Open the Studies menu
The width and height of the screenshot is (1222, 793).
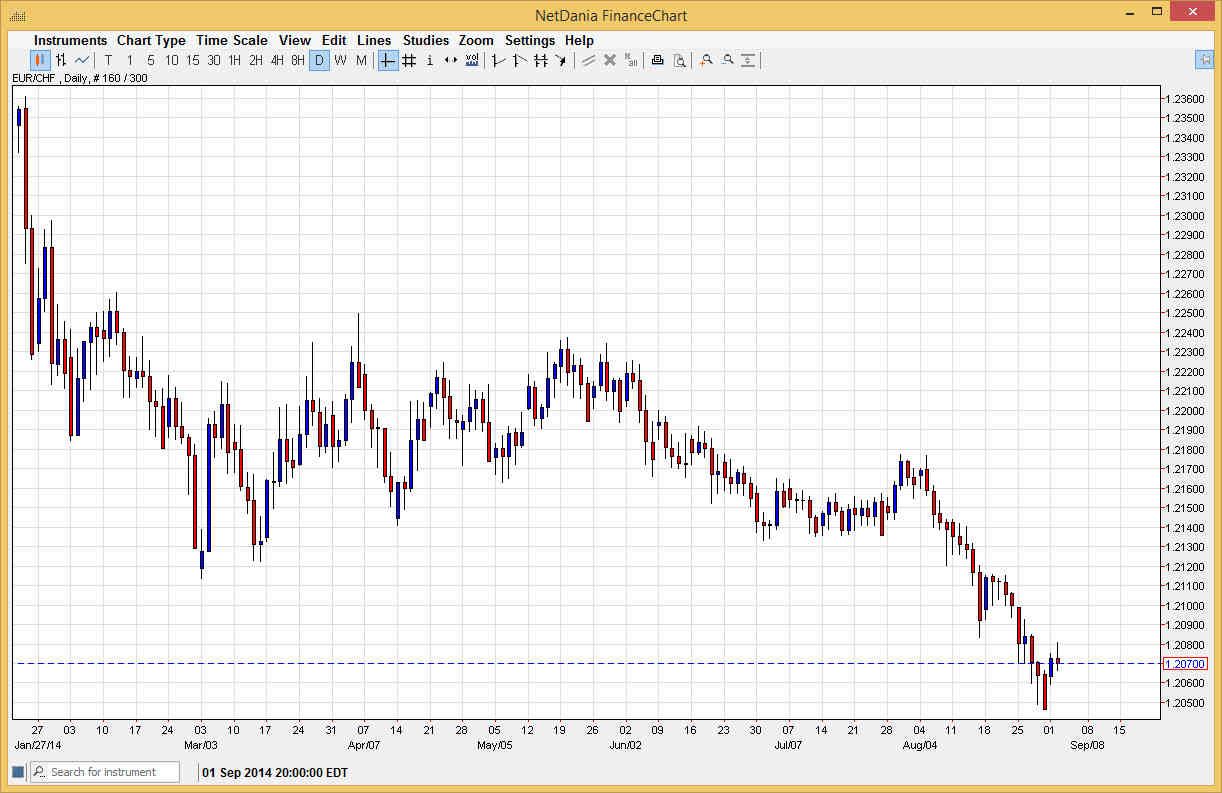pos(426,41)
